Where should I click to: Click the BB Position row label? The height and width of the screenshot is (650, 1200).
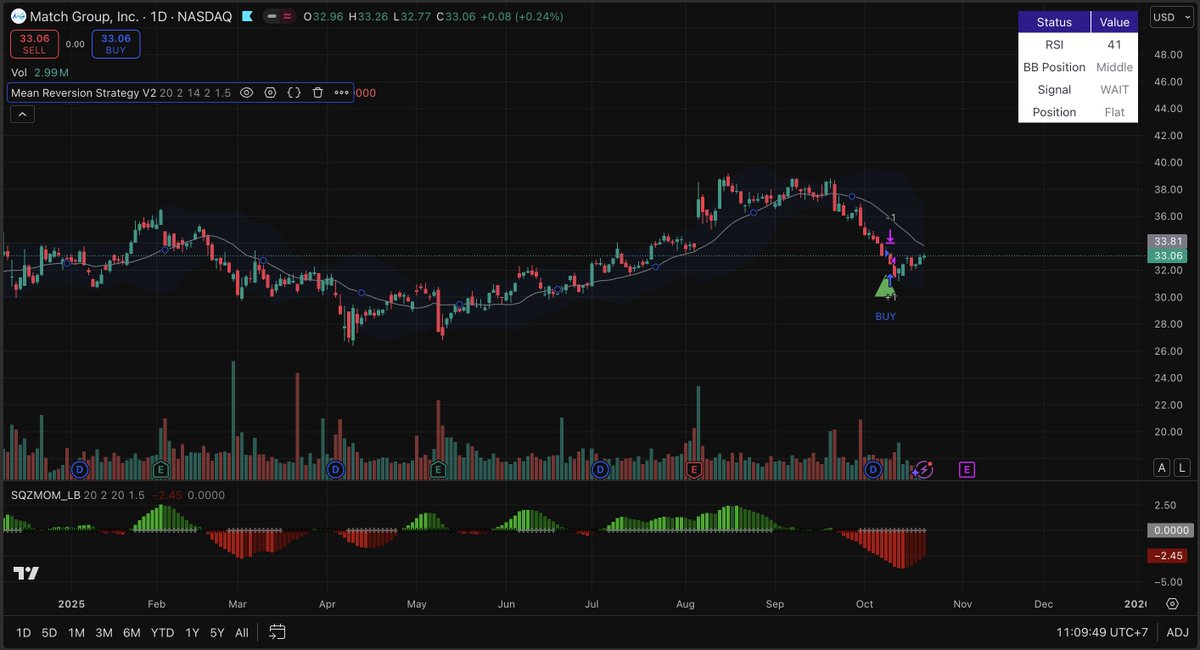coord(1054,67)
